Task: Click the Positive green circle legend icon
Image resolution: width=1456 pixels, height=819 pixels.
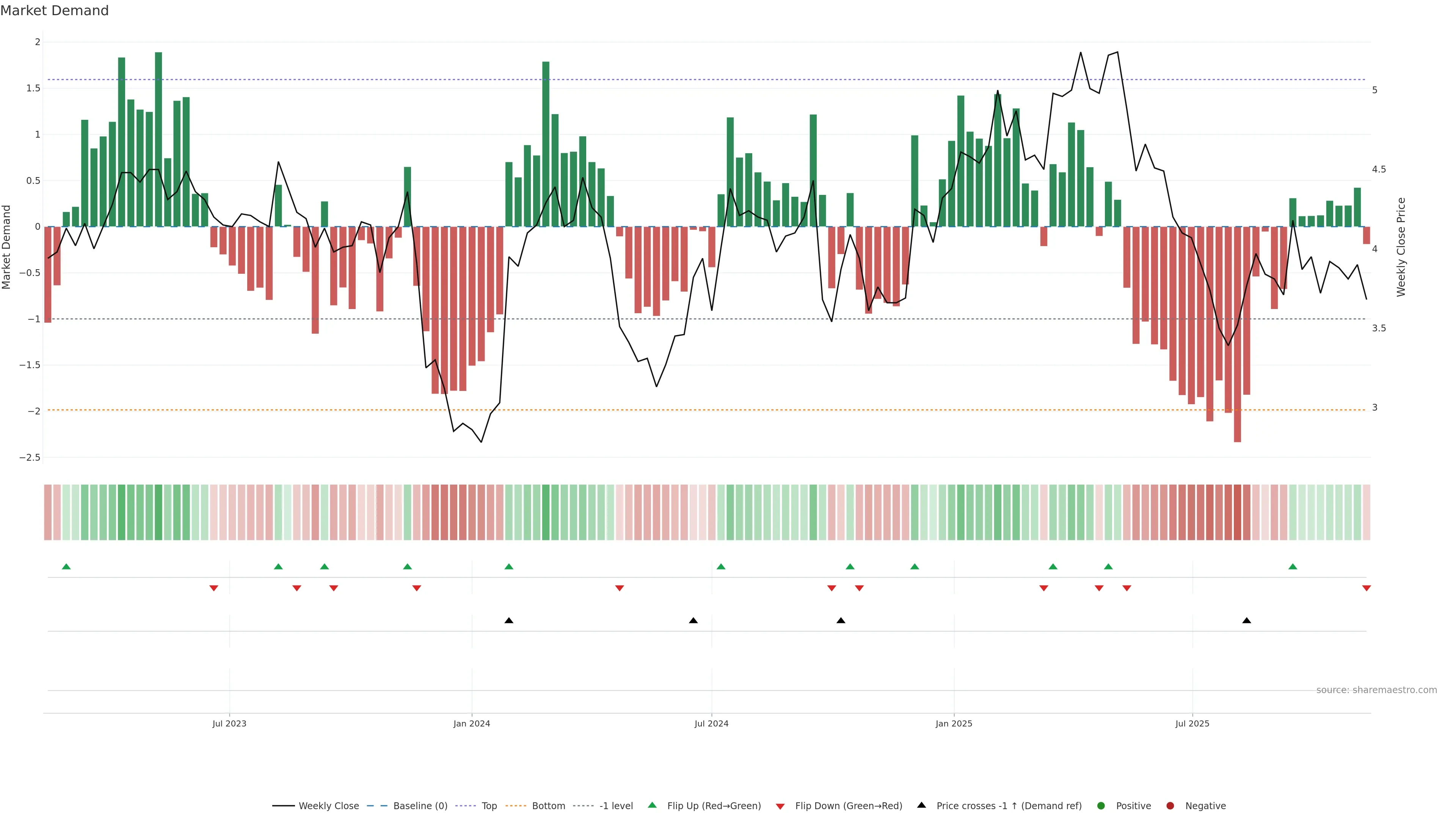Action: tap(1100, 805)
